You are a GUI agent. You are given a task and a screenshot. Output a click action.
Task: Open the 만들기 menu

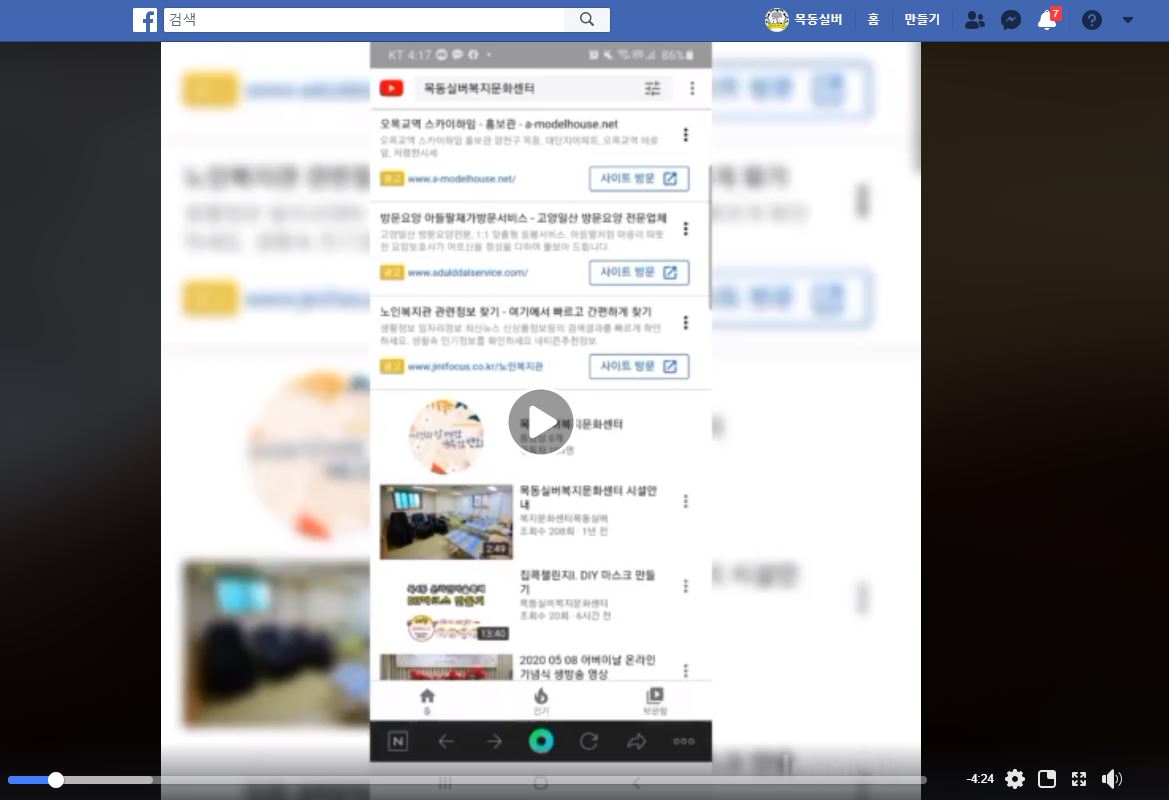(x=921, y=20)
